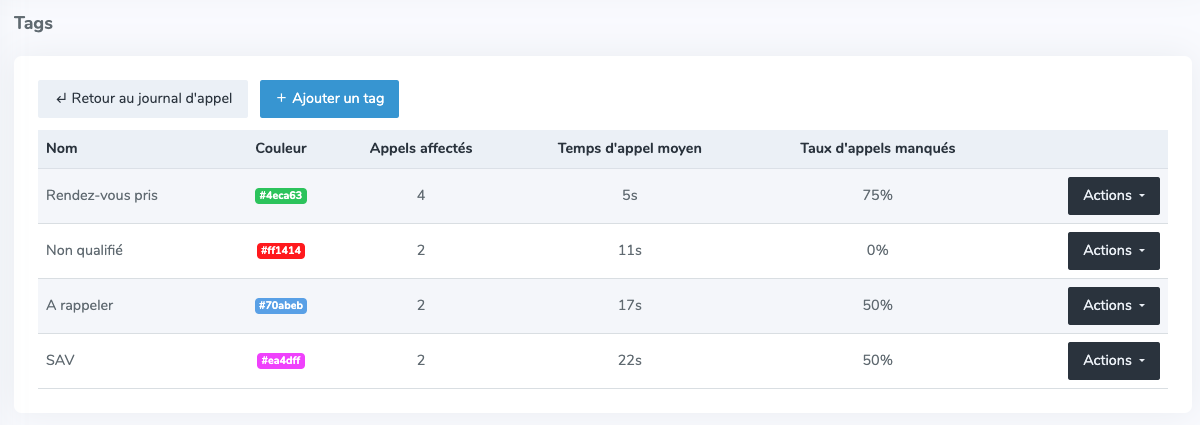Image resolution: width=1200 pixels, height=425 pixels.
Task: Click the Ajouter un tag button
Action: (x=329, y=99)
